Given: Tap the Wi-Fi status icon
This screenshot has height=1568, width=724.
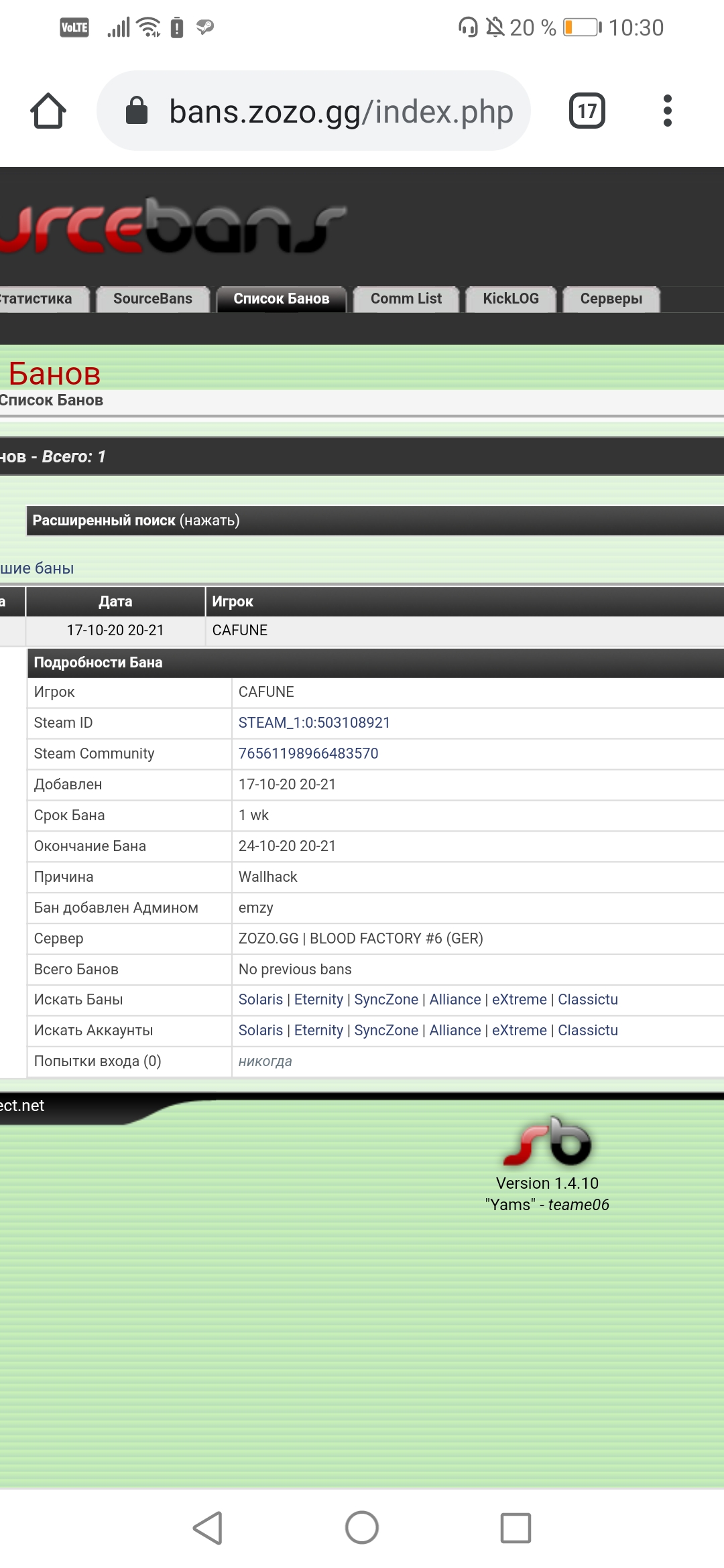Looking at the screenshot, I should [148, 27].
